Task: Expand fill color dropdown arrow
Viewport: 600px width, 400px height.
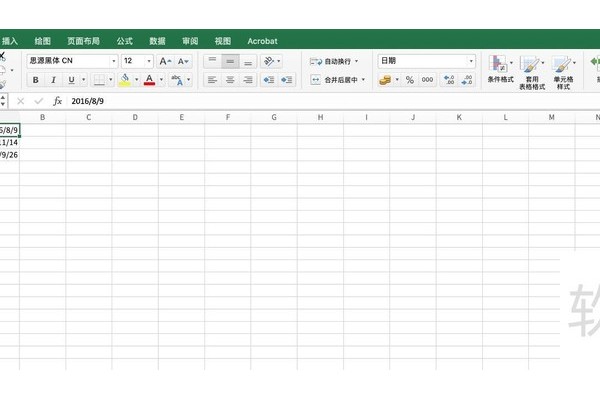Action: click(136, 80)
